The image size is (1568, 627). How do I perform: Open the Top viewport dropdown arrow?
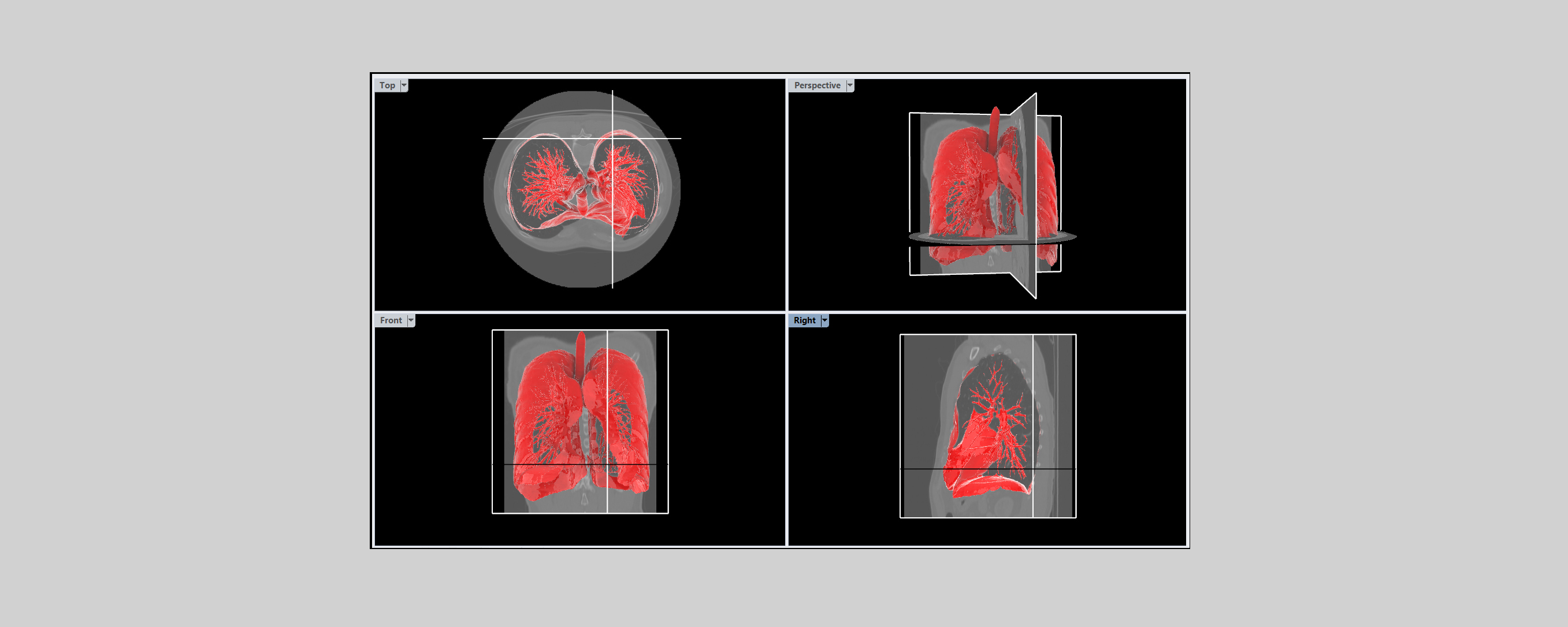(x=404, y=85)
